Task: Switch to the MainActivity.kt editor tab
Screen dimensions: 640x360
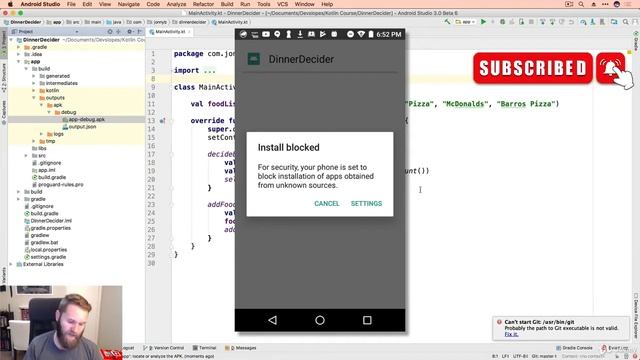Action: point(170,31)
